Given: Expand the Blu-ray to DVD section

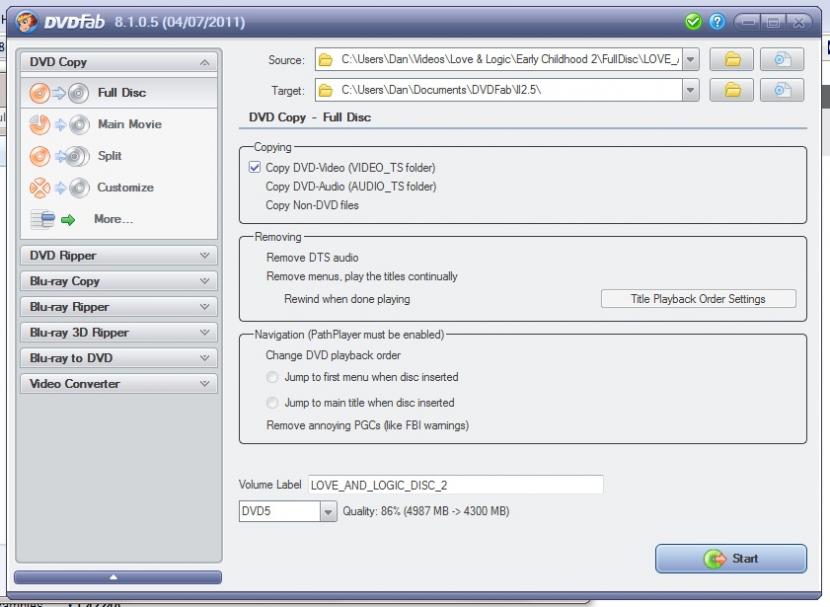Looking at the screenshot, I should [204, 358].
